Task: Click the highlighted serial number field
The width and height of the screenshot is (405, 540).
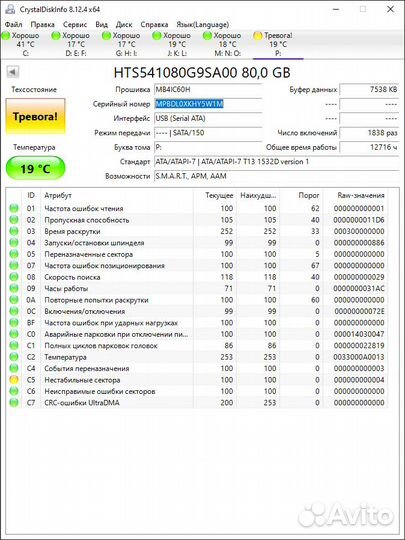Action: (x=208, y=104)
